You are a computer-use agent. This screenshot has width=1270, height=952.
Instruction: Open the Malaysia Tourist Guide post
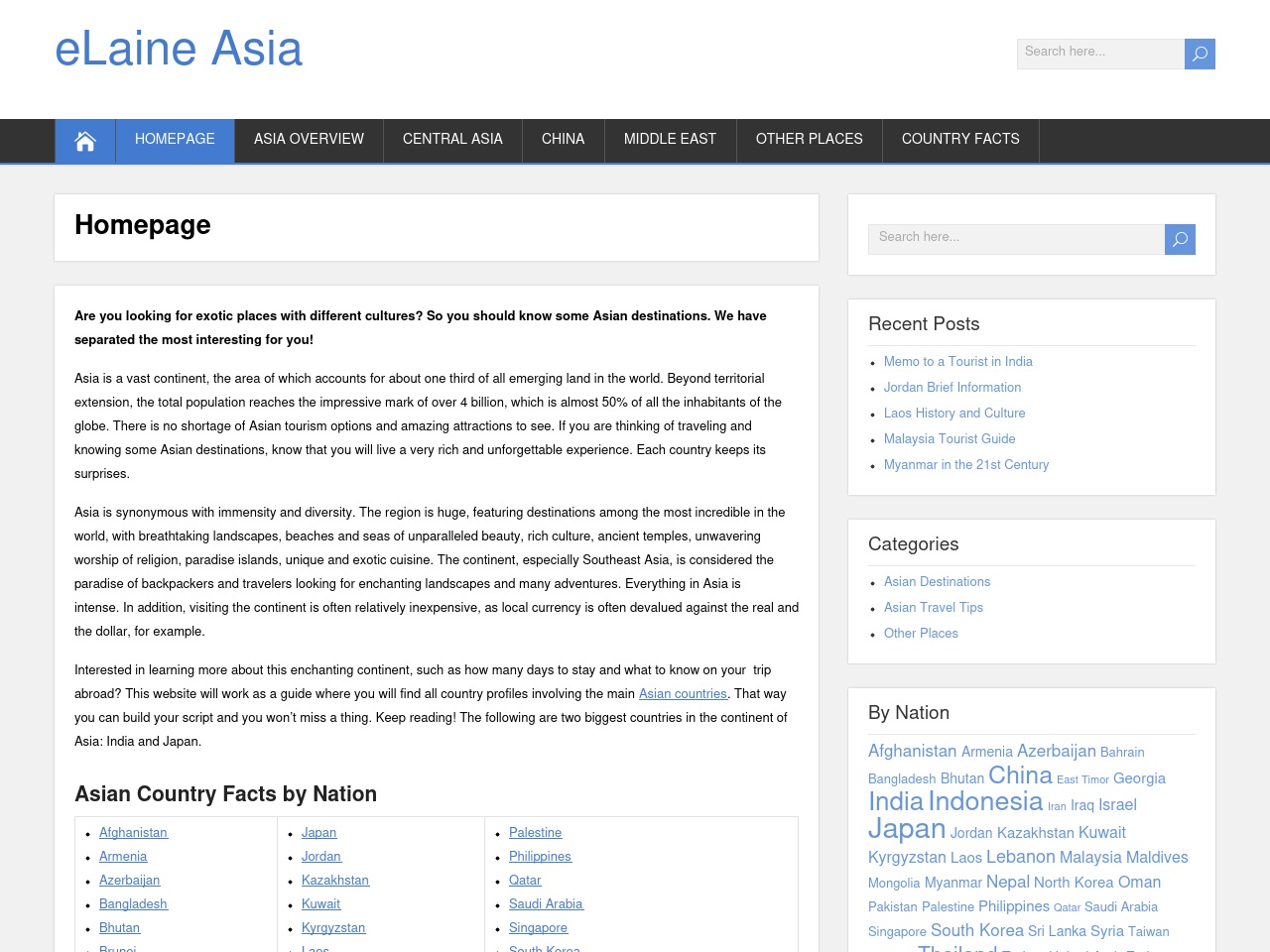click(950, 439)
